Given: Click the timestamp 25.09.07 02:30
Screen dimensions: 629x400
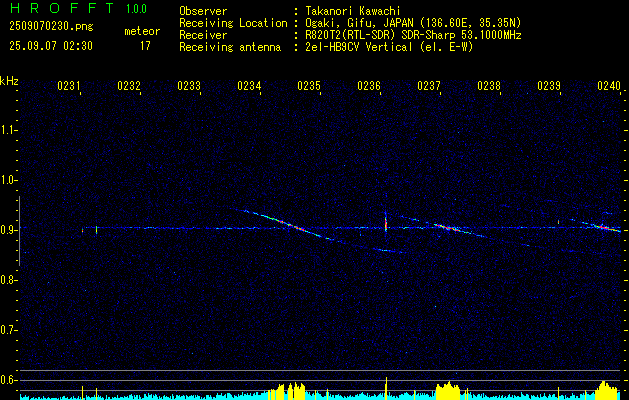Looking at the screenshot, I should 51,46.
